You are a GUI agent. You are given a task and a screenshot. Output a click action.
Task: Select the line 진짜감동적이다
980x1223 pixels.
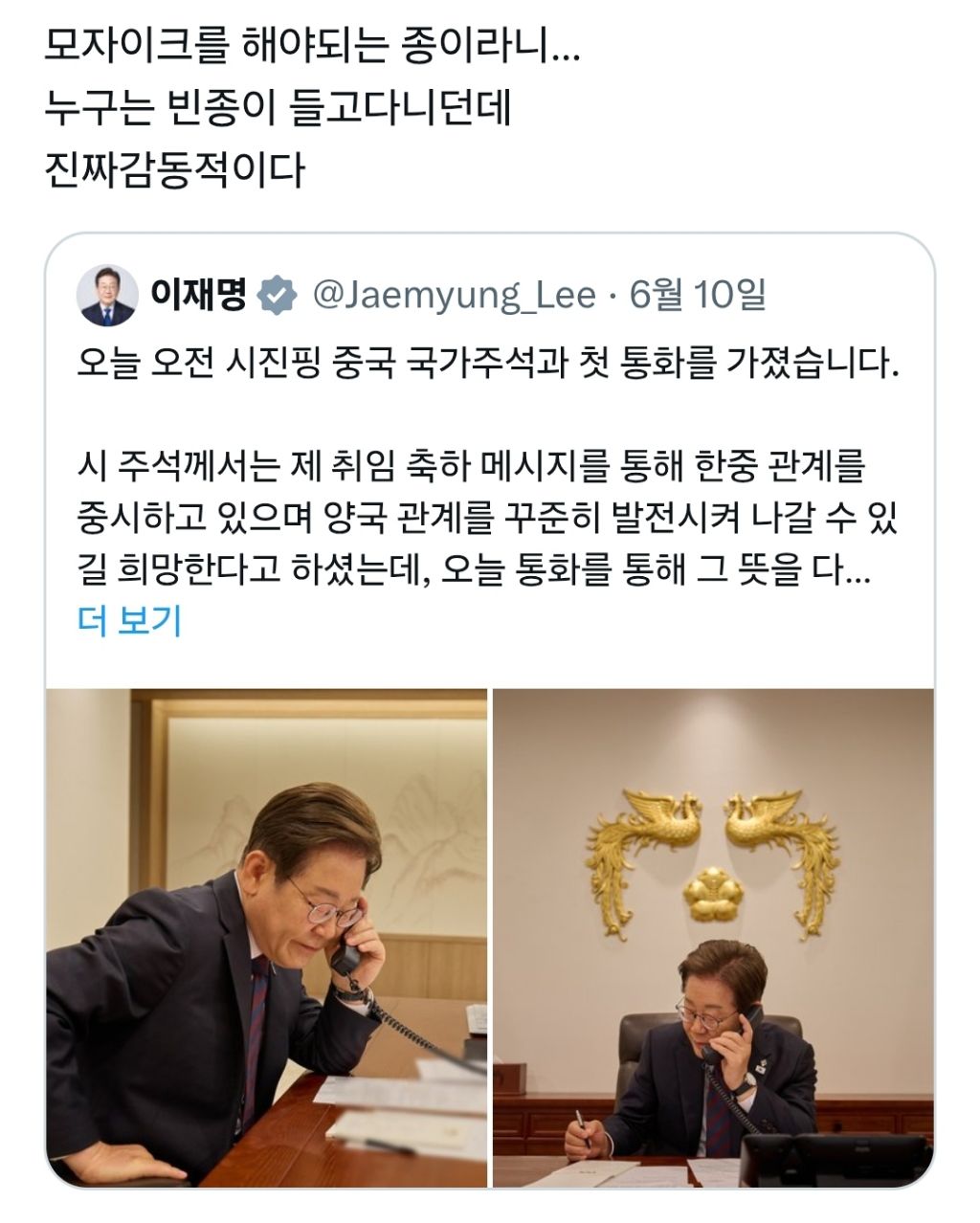tap(174, 169)
